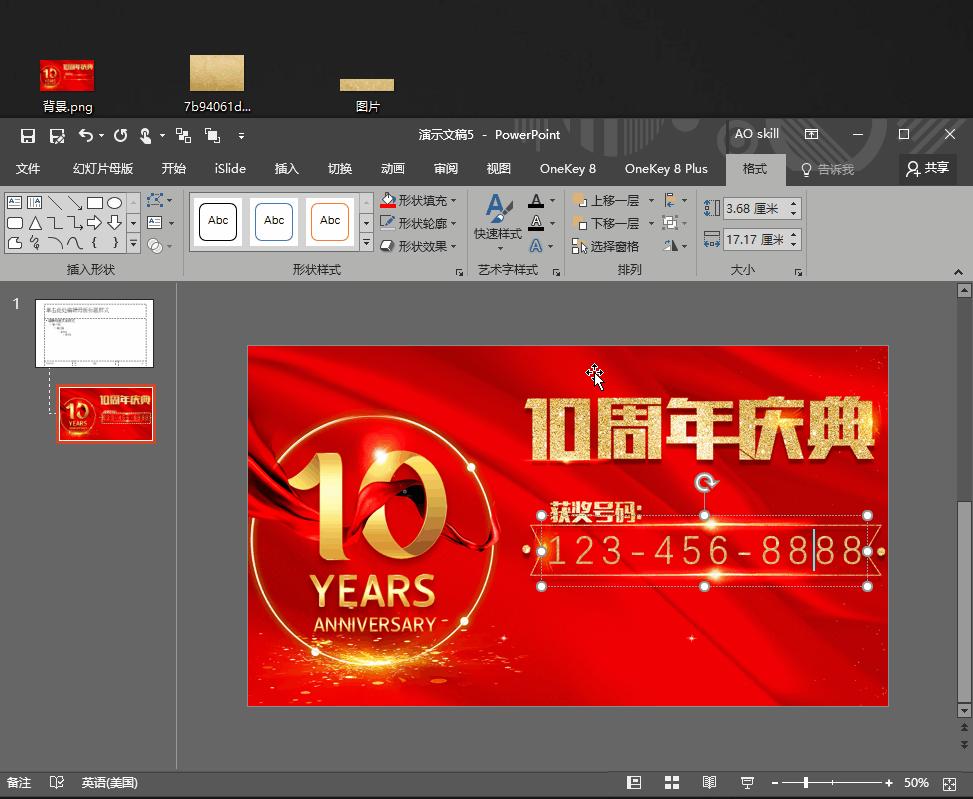Click the Undo icon in Quick Access Toolbar
This screenshot has width=973, height=799.
88,135
